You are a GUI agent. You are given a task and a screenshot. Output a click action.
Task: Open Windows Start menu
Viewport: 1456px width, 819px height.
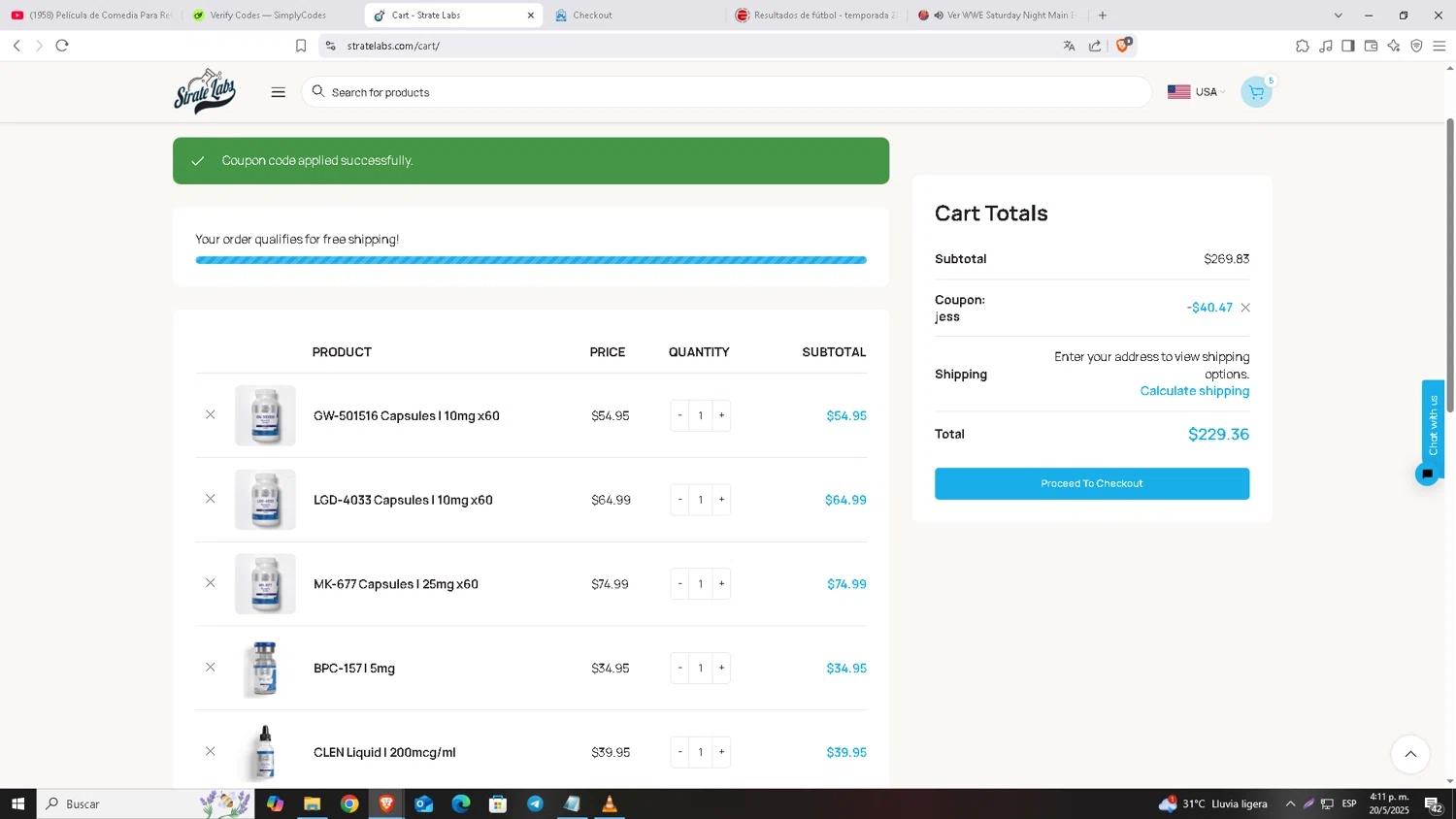[x=17, y=803]
